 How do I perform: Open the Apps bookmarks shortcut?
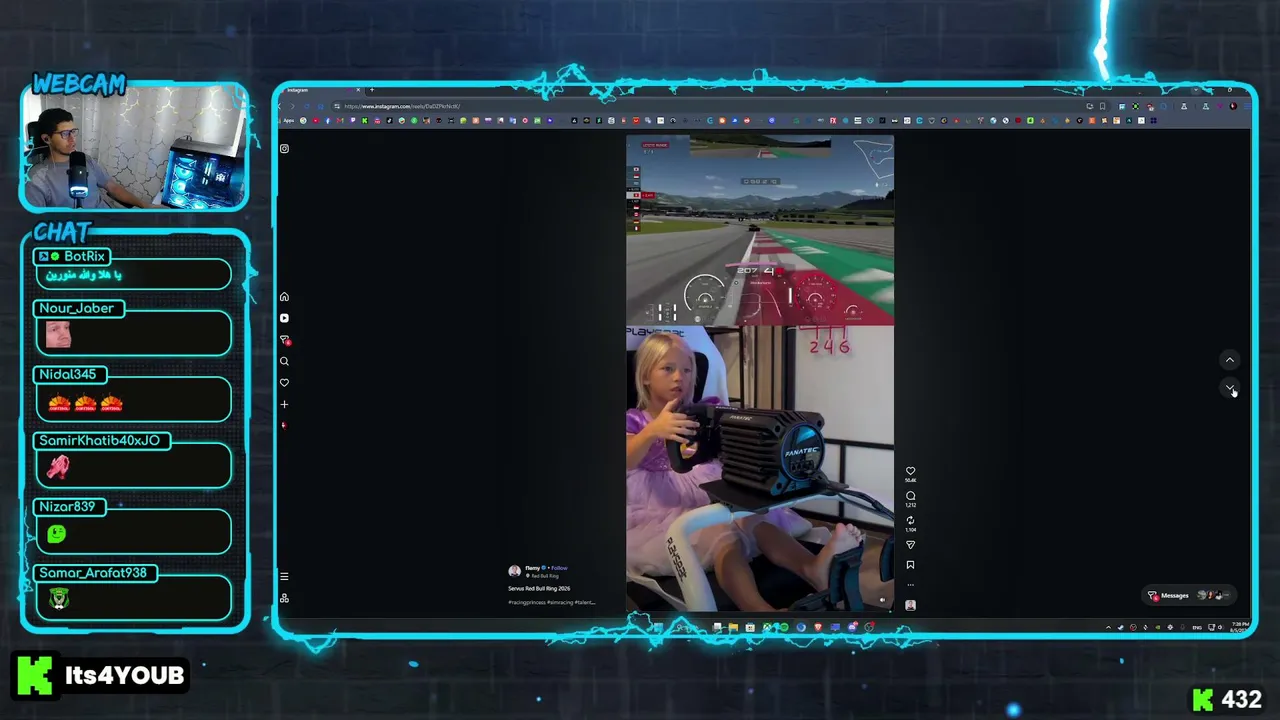coord(288,121)
